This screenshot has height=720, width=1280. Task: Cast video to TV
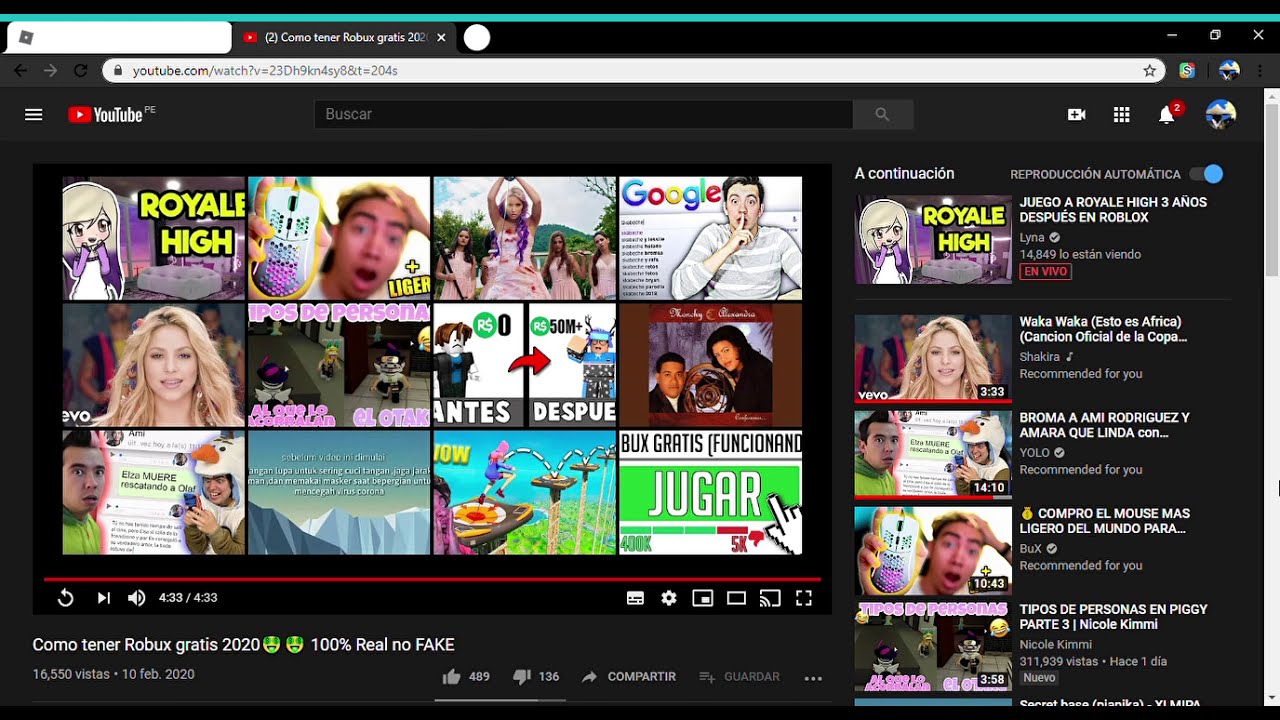pyautogui.click(x=770, y=598)
